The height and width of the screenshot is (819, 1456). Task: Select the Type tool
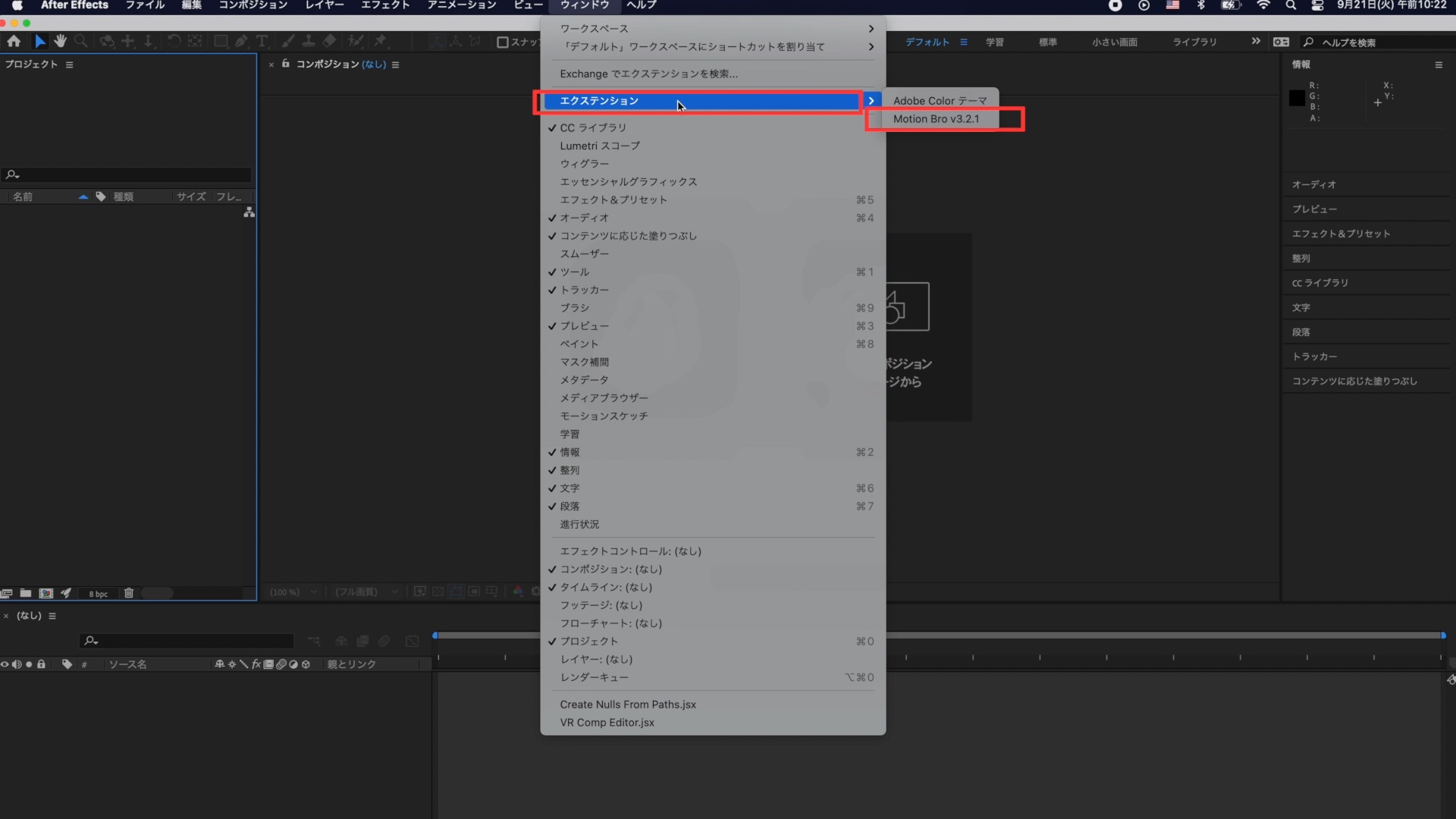tap(262, 41)
